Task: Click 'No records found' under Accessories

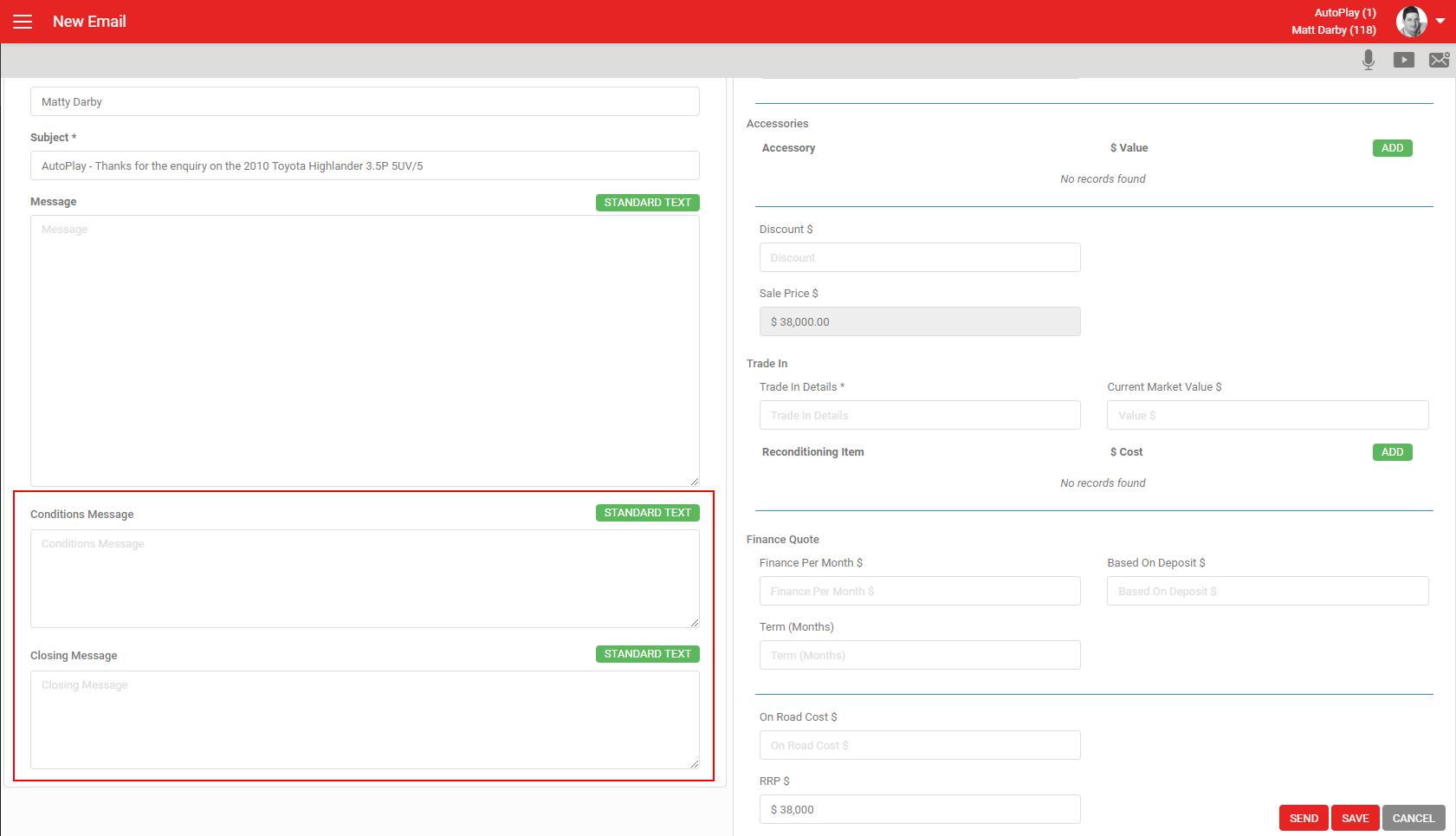Action: (x=1103, y=179)
